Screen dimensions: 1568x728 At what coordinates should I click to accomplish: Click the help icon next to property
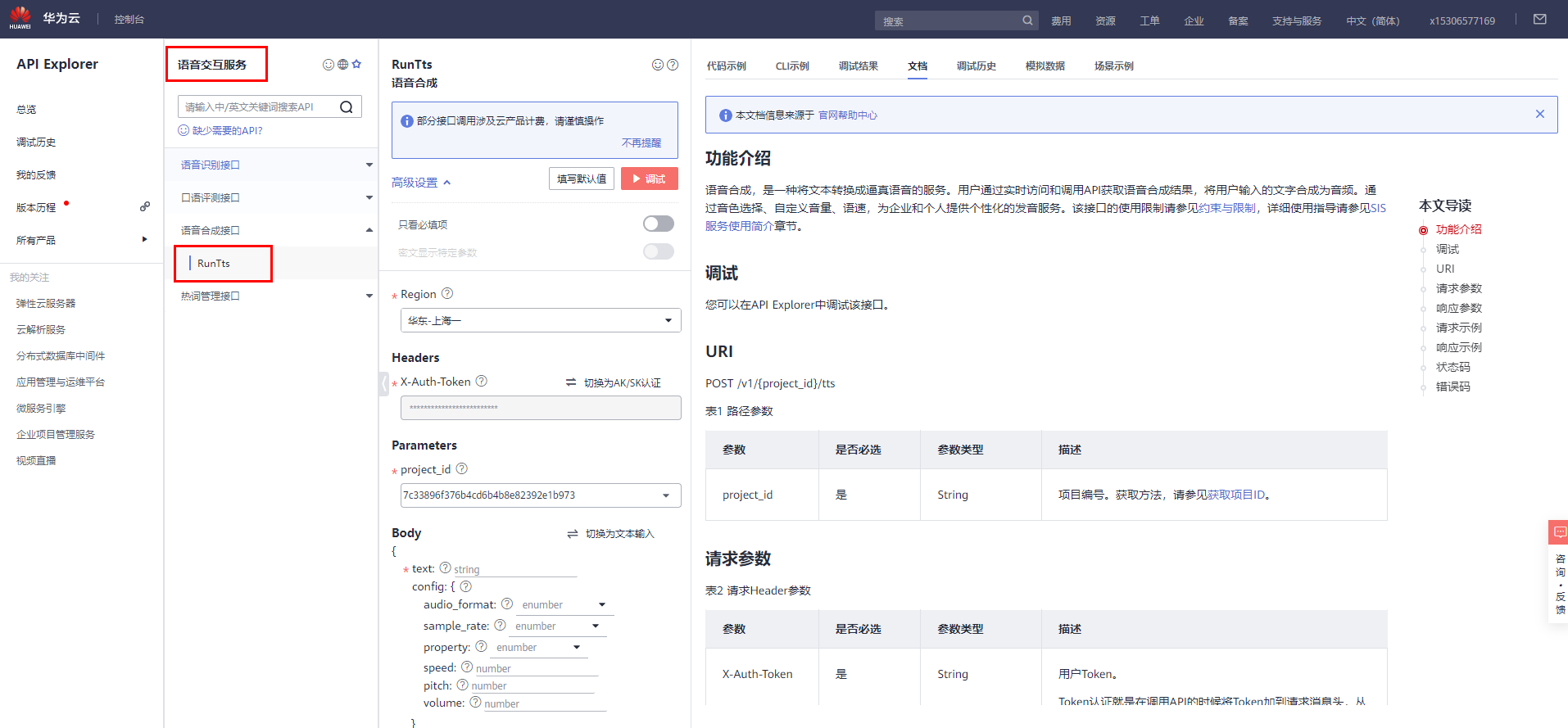481,646
